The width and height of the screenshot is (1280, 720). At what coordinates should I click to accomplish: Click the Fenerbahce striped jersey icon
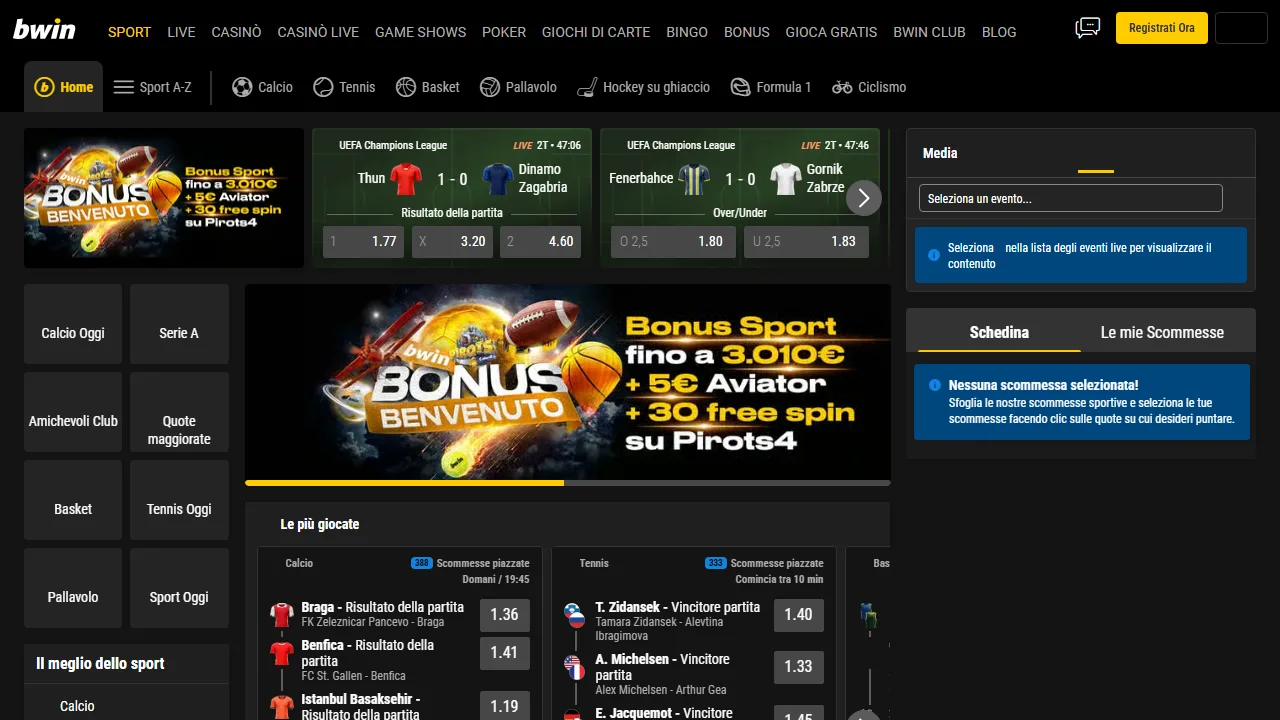pos(694,179)
